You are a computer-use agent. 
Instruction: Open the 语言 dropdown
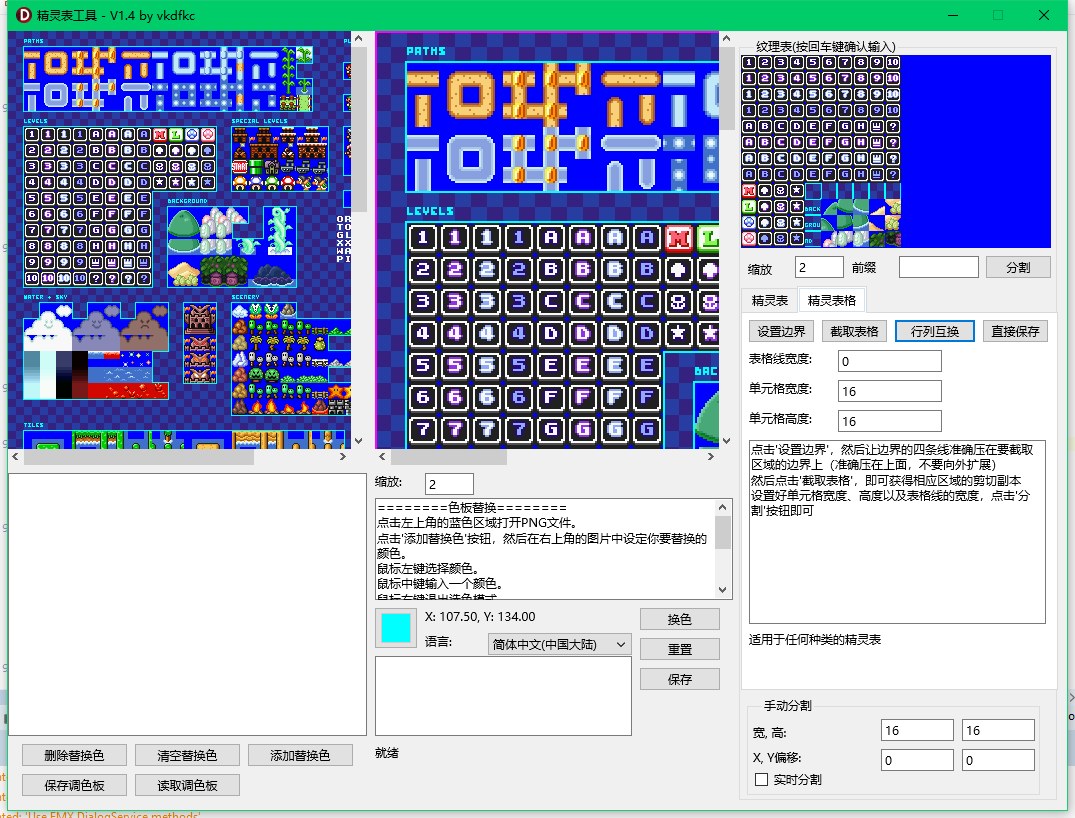click(559, 644)
